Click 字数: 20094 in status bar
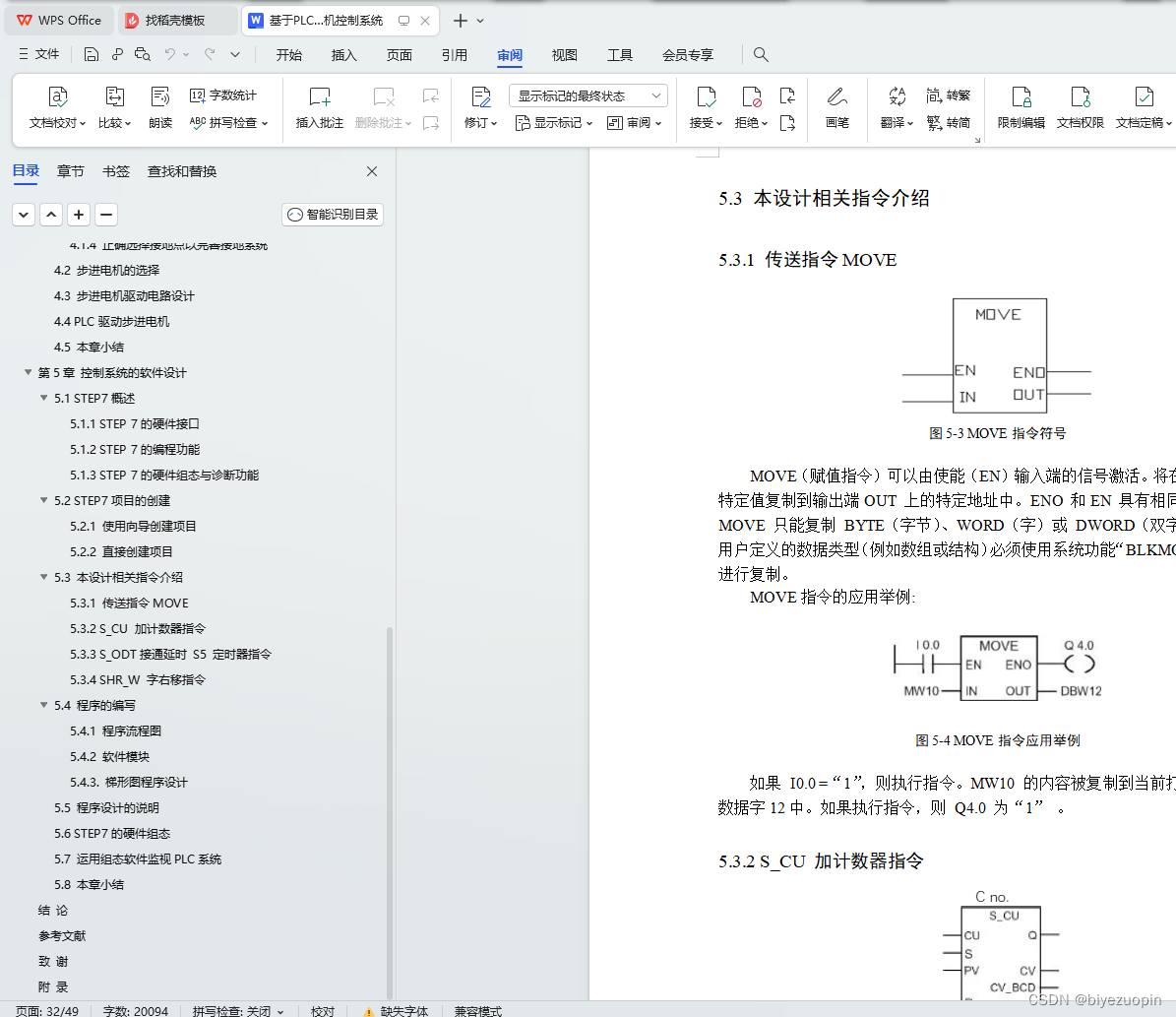 point(136,1011)
